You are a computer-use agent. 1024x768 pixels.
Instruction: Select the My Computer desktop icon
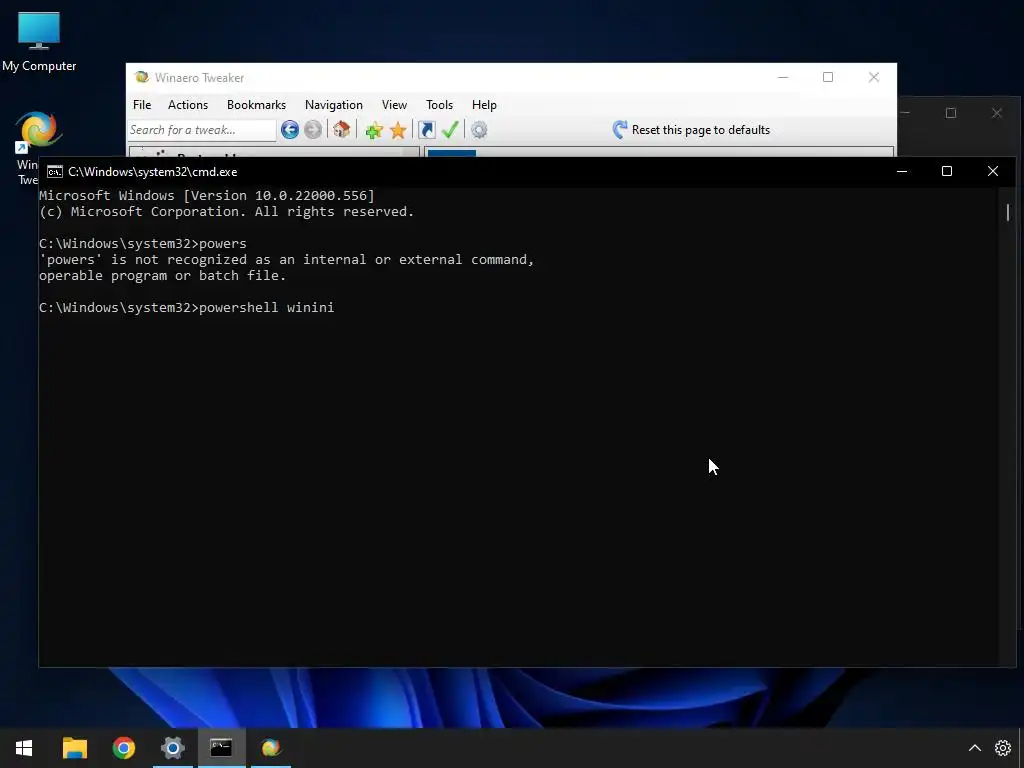click(39, 42)
